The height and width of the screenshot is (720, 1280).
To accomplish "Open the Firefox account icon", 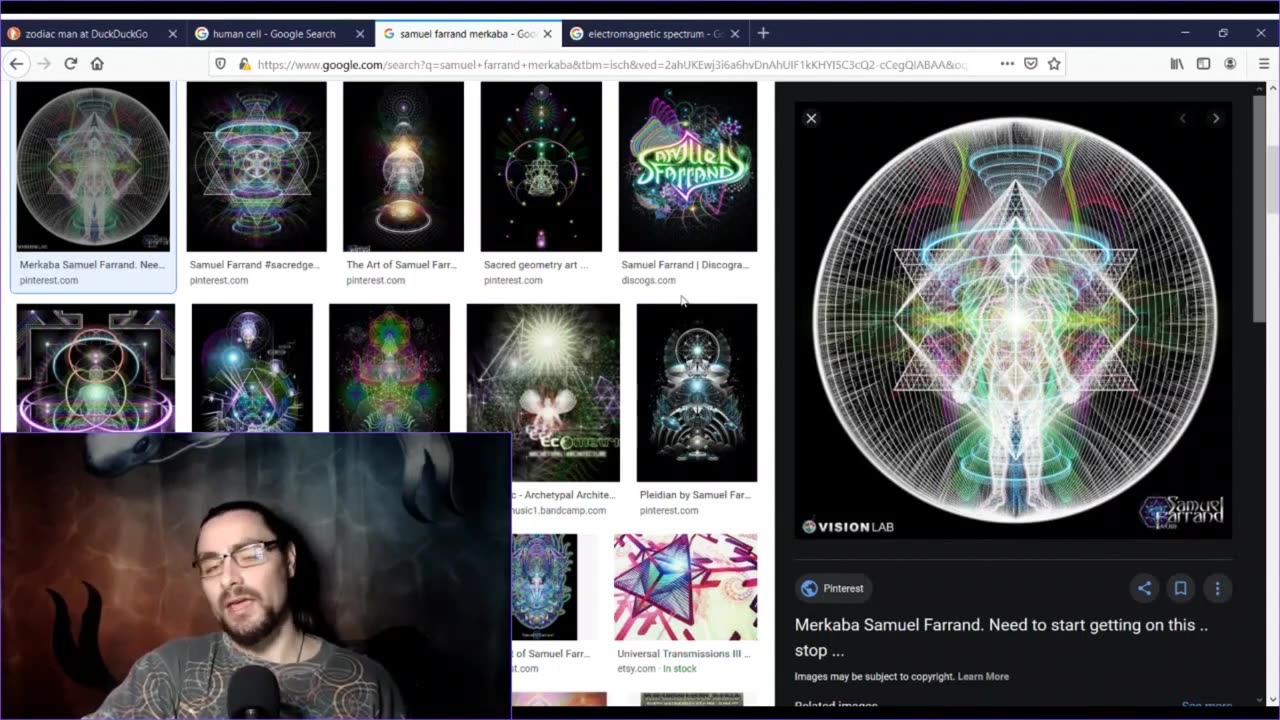I will point(1230,64).
